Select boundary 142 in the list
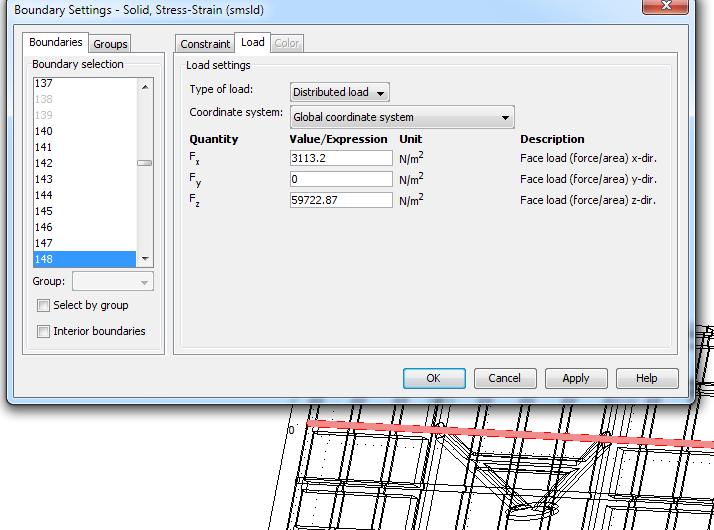The image size is (714, 530). tap(85, 163)
